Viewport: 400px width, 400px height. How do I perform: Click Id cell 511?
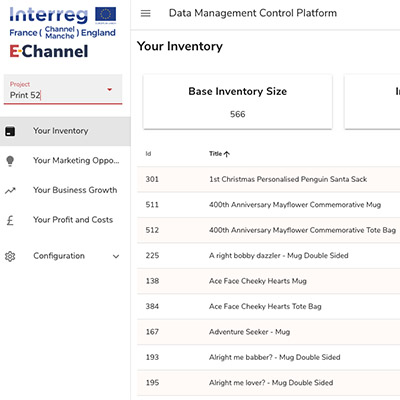click(152, 205)
